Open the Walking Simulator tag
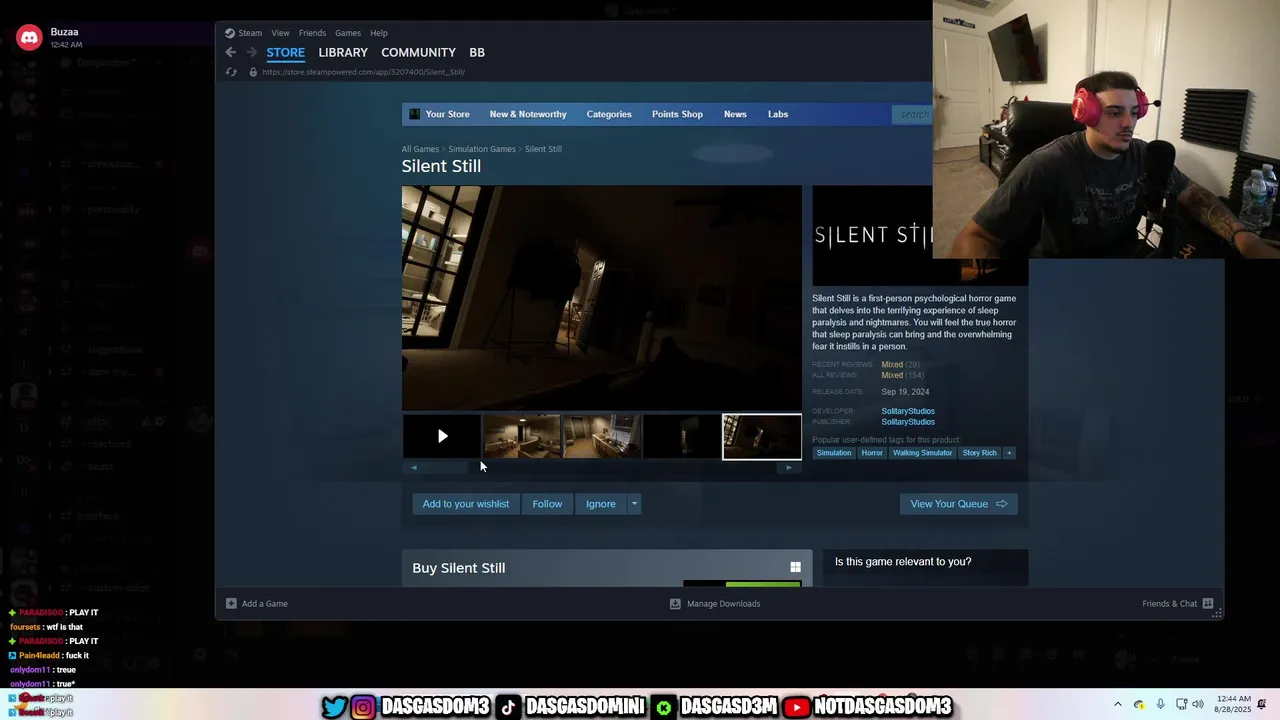 click(922, 453)
